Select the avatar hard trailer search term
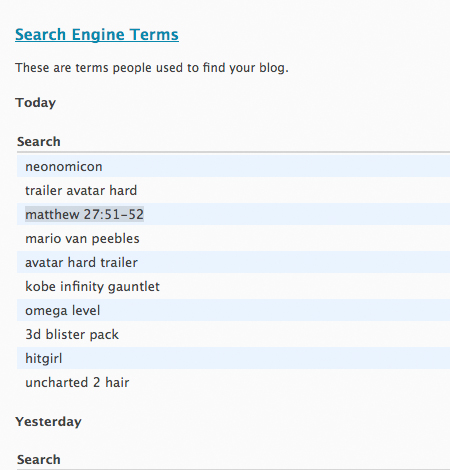450x470 pixels. (81, 262)
